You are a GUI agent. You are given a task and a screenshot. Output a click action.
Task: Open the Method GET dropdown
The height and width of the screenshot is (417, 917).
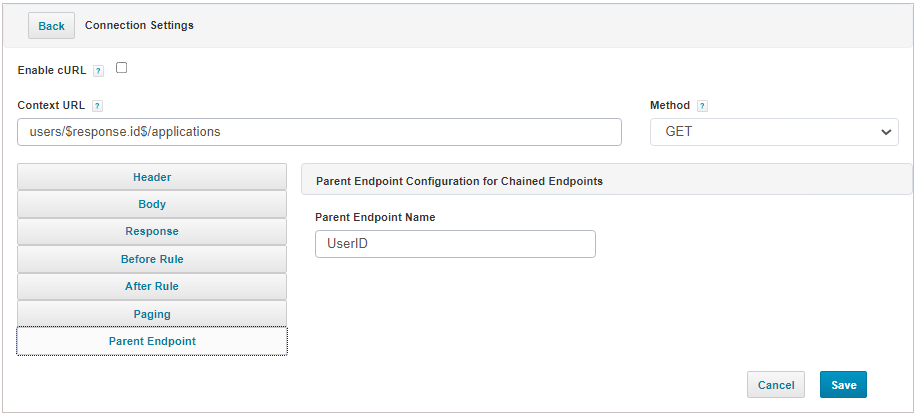click(x=774, y=132)
